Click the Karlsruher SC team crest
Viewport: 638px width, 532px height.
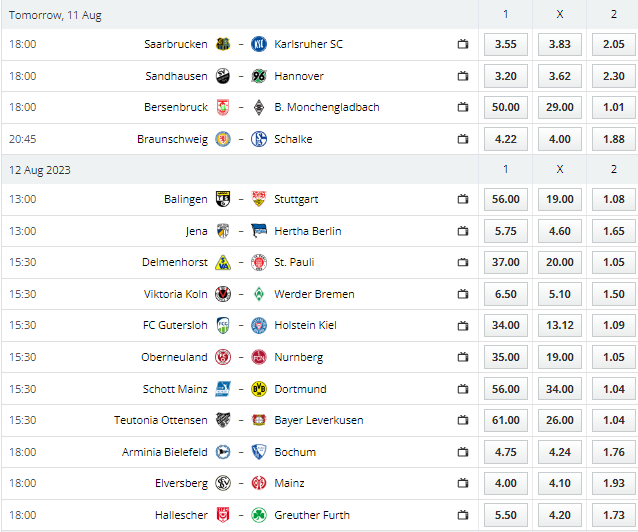(x=259, y=44)
